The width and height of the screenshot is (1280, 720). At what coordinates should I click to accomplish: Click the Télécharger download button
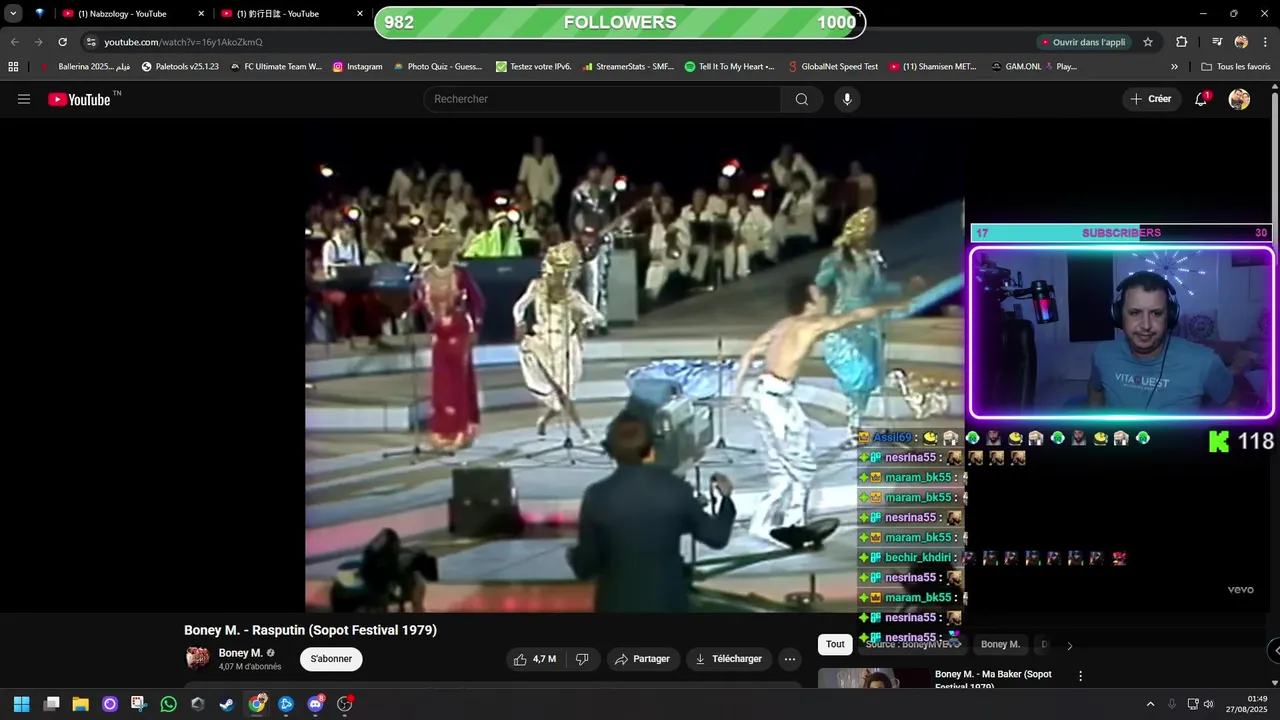click(728, 659)
